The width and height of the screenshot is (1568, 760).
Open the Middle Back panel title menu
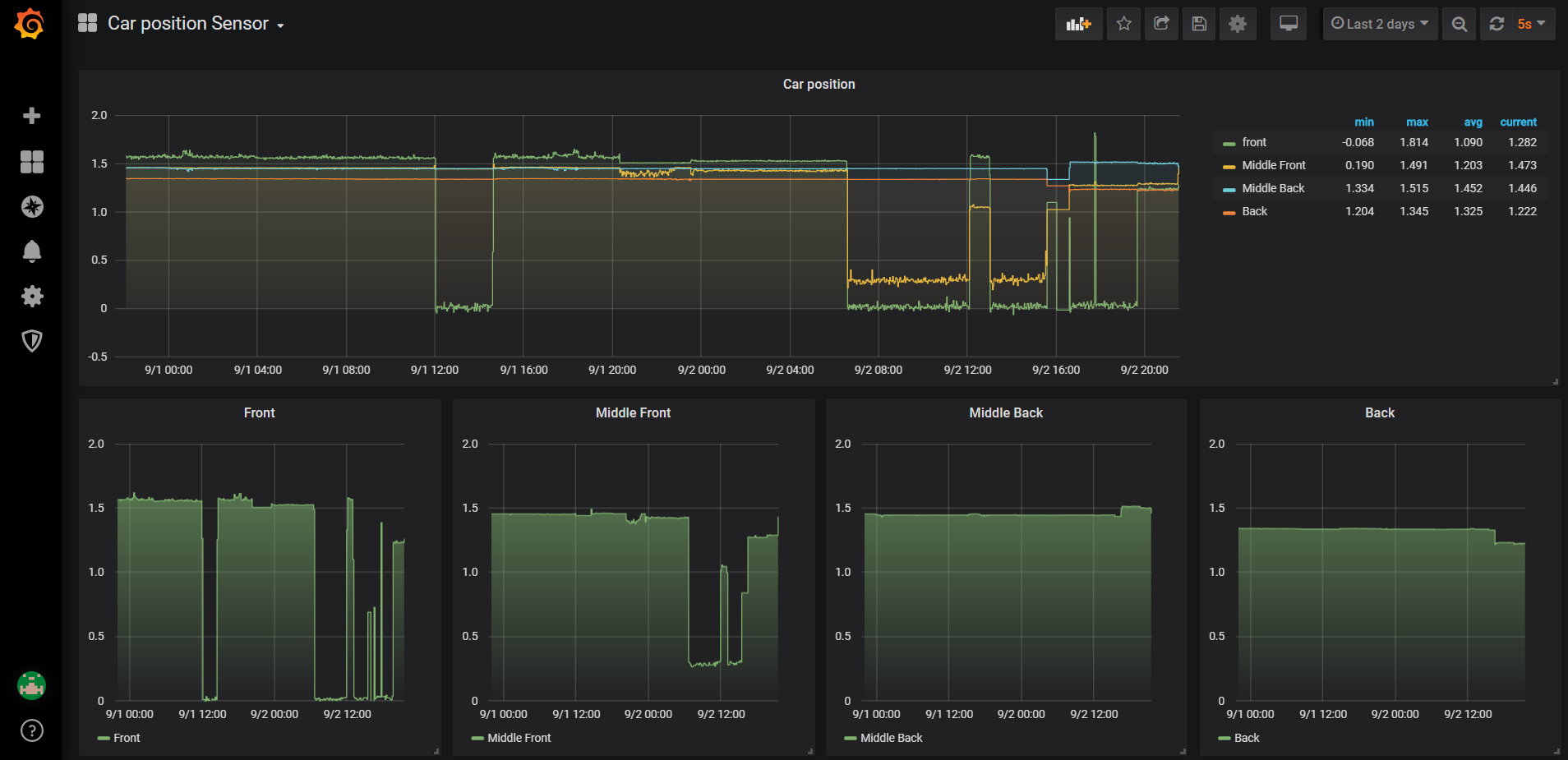coord(1005,412)
